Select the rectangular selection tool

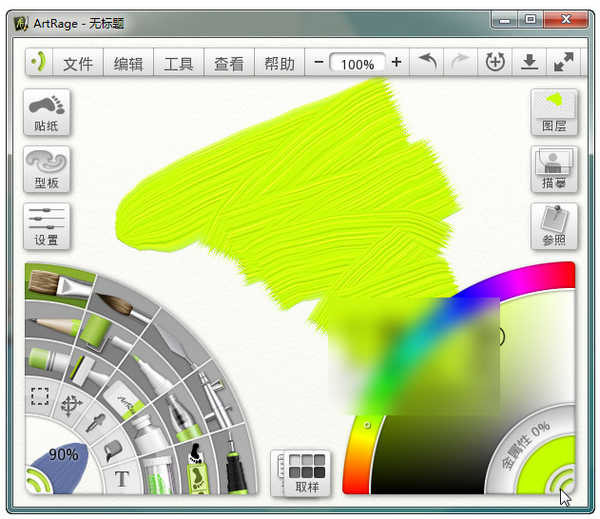tap(39, 396)
